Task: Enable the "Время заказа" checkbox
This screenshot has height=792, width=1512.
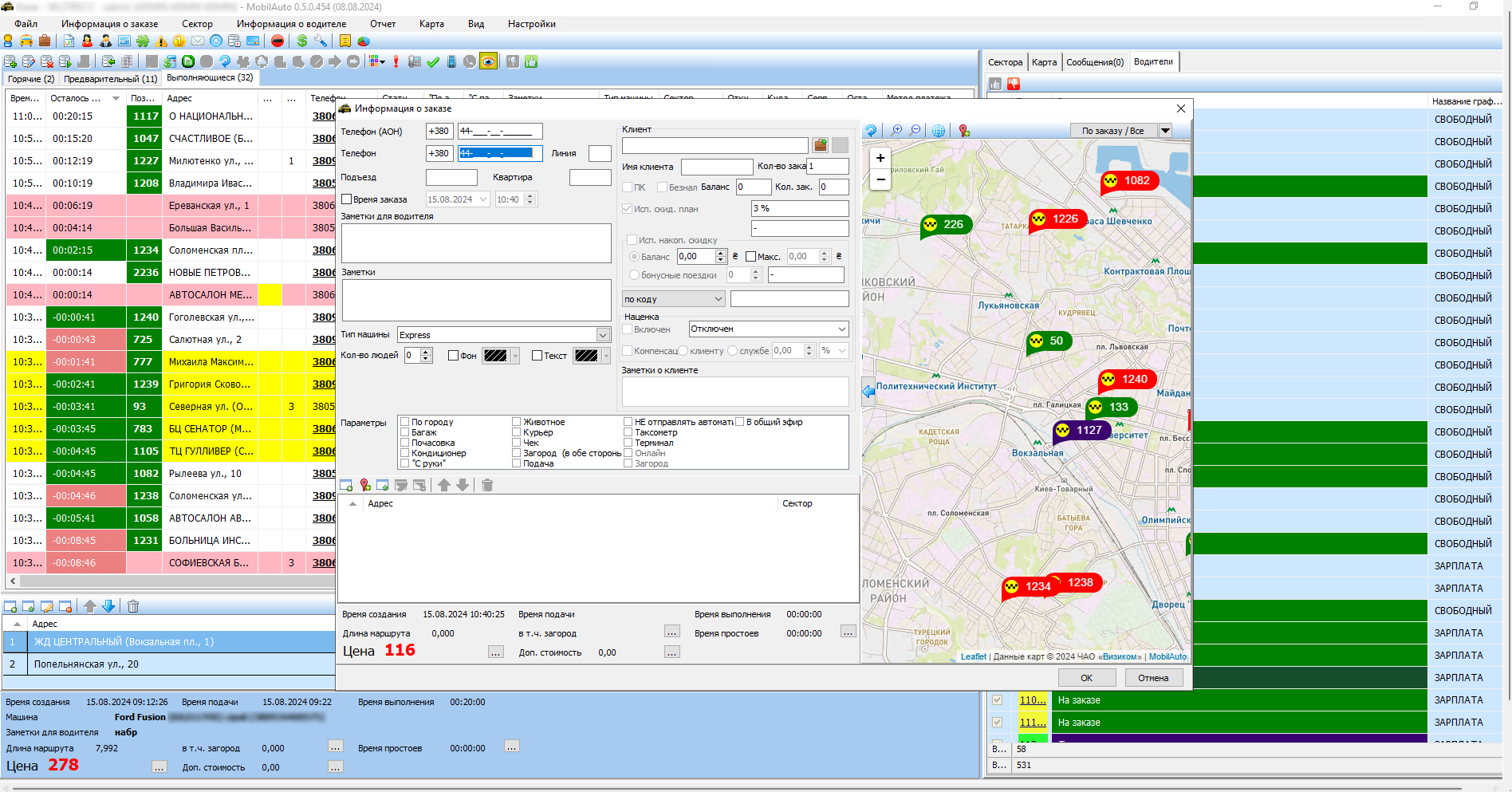Action: [347, 199]
